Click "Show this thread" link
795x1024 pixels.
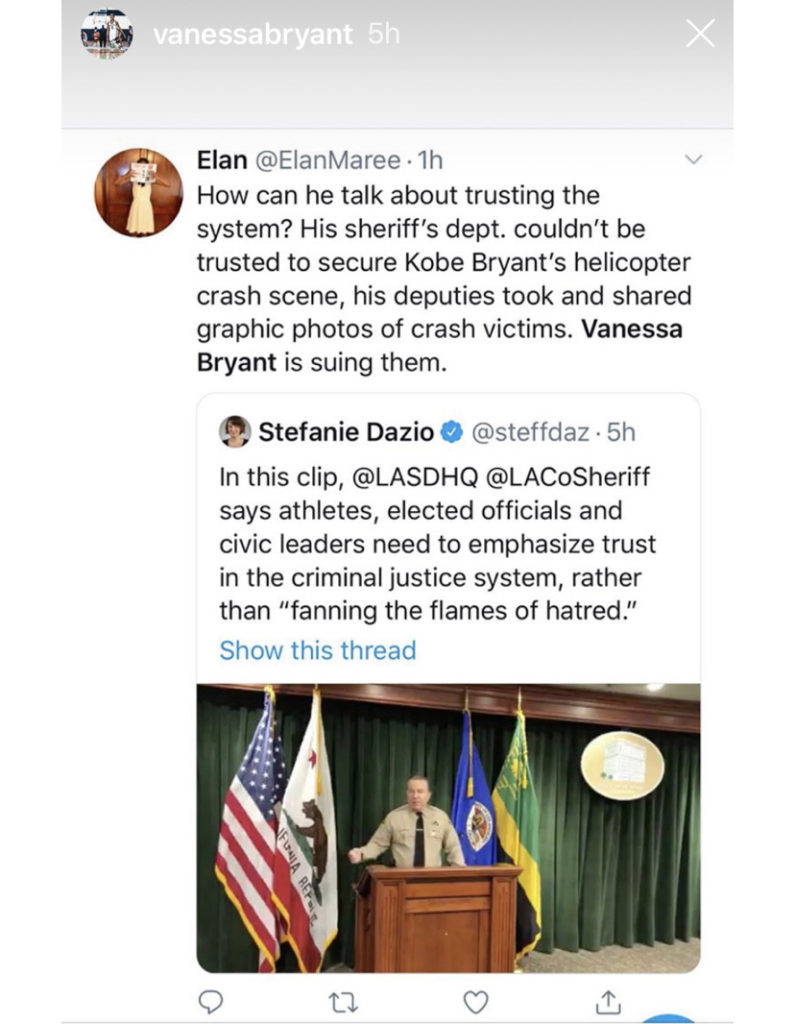click(x=317, y=650)
